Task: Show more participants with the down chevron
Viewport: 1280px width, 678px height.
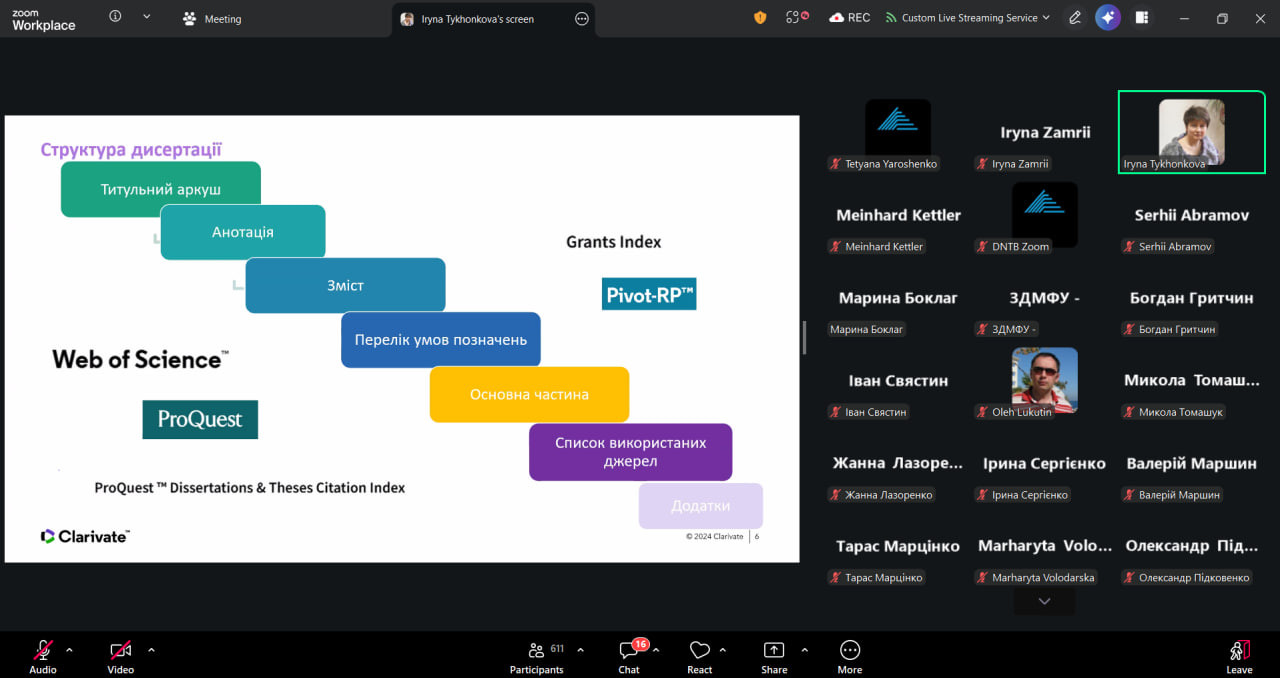Action: coord(1044,601)
